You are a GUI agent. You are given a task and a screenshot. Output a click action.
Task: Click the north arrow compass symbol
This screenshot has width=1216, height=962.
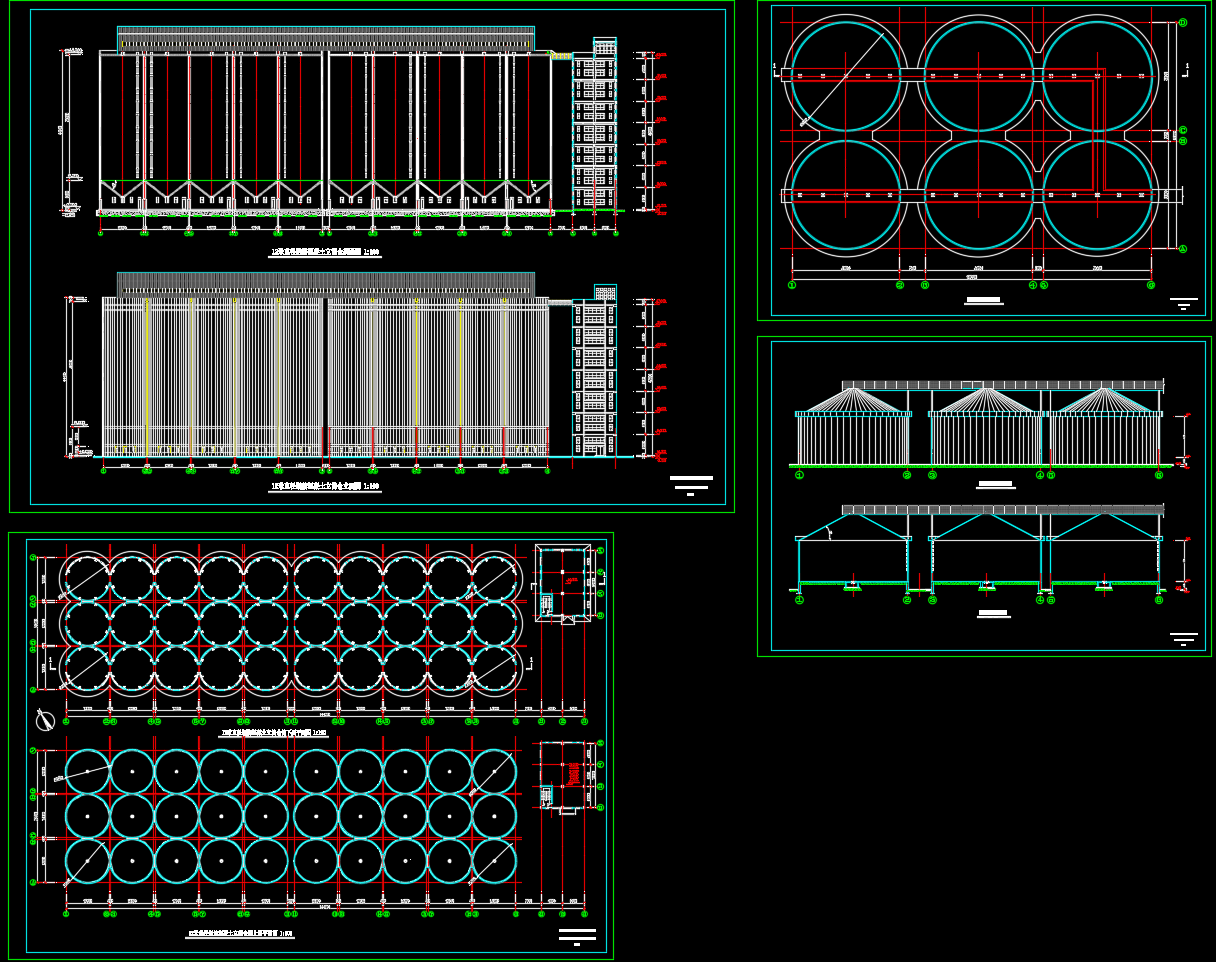coord(45,719)
